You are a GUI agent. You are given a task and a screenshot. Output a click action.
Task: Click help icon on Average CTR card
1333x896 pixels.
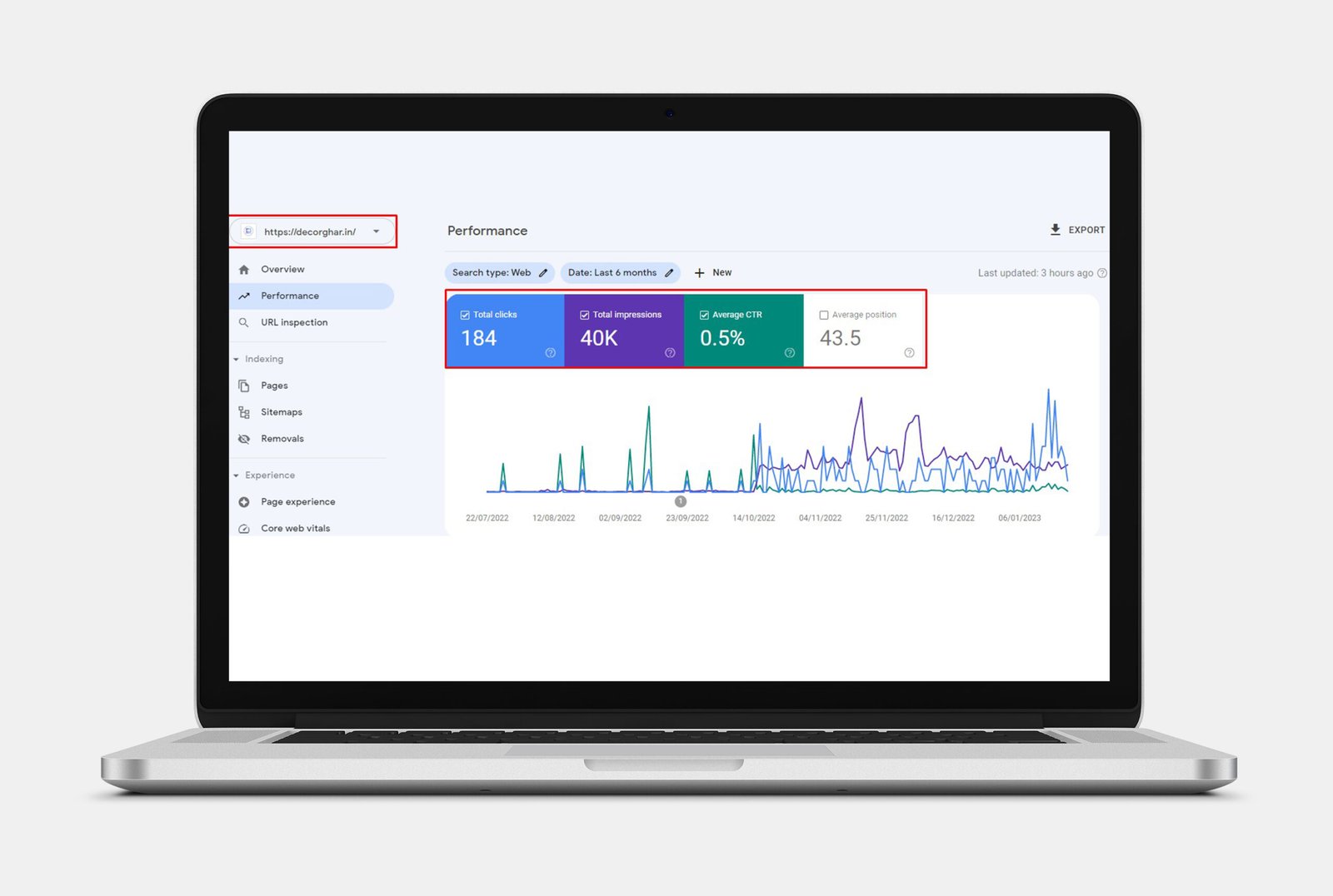click(x=790, y=353)
